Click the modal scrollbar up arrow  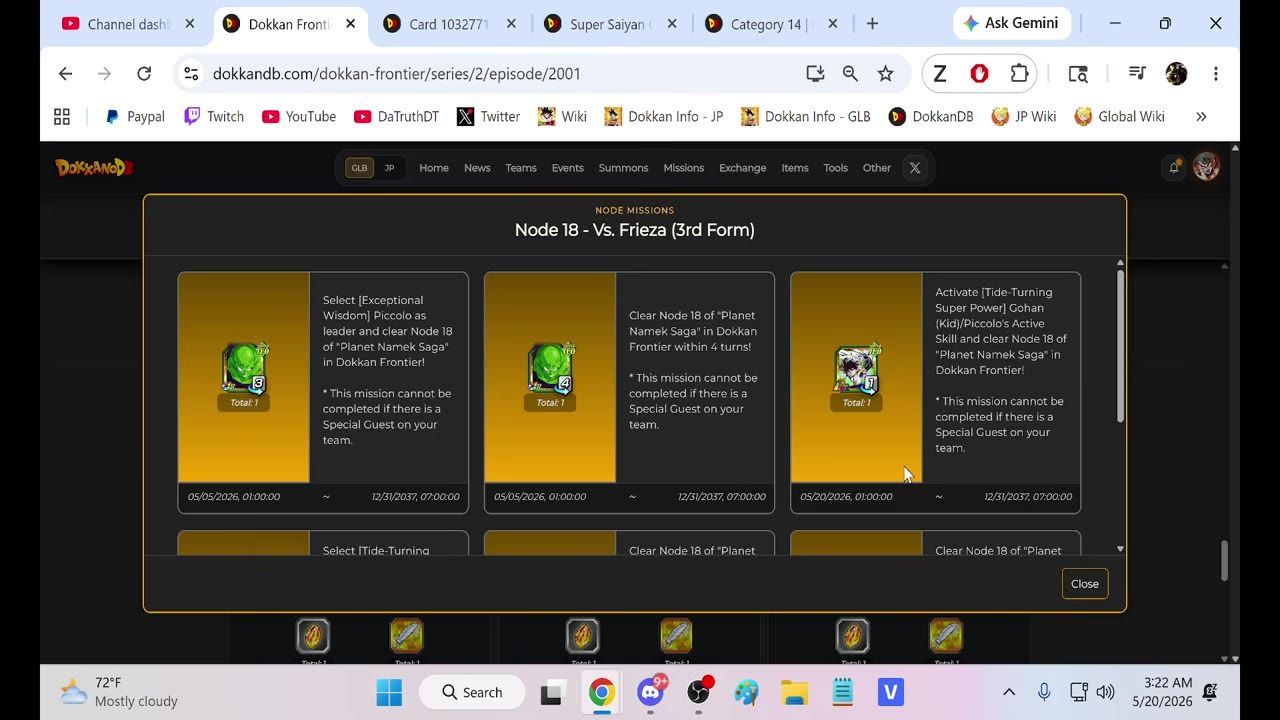tap(1120, 263)
